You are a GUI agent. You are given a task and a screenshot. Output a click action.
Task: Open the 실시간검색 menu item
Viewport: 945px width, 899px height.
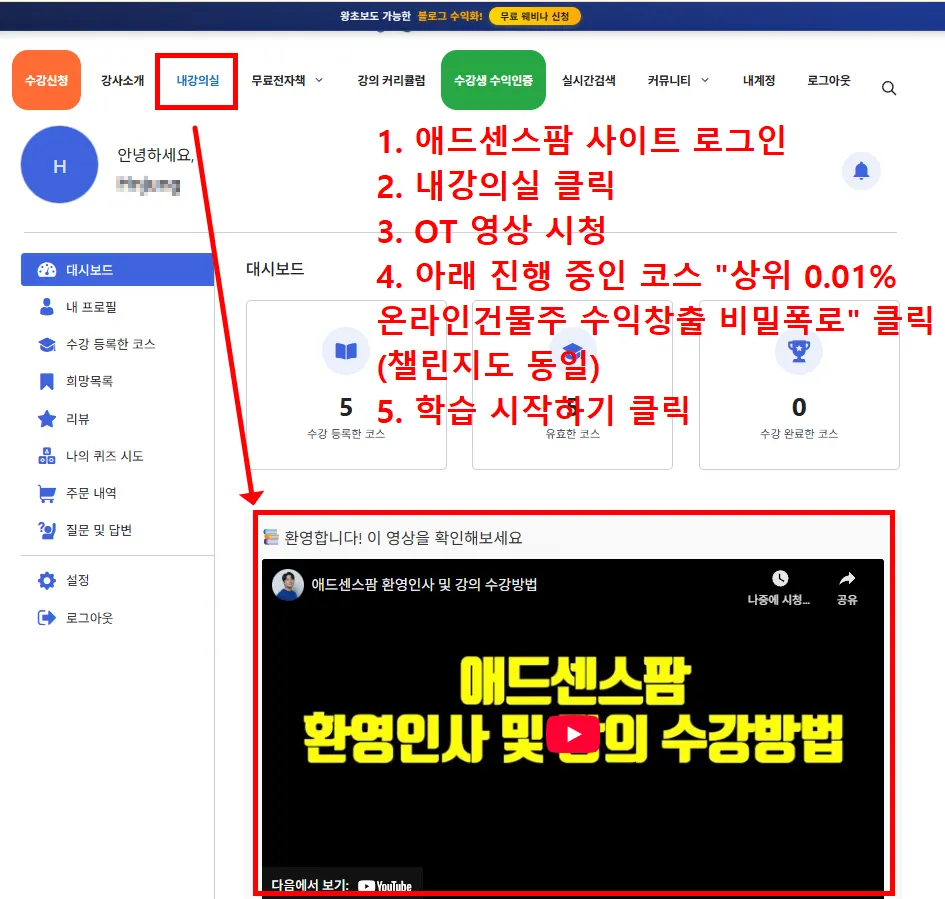point(588,81)
